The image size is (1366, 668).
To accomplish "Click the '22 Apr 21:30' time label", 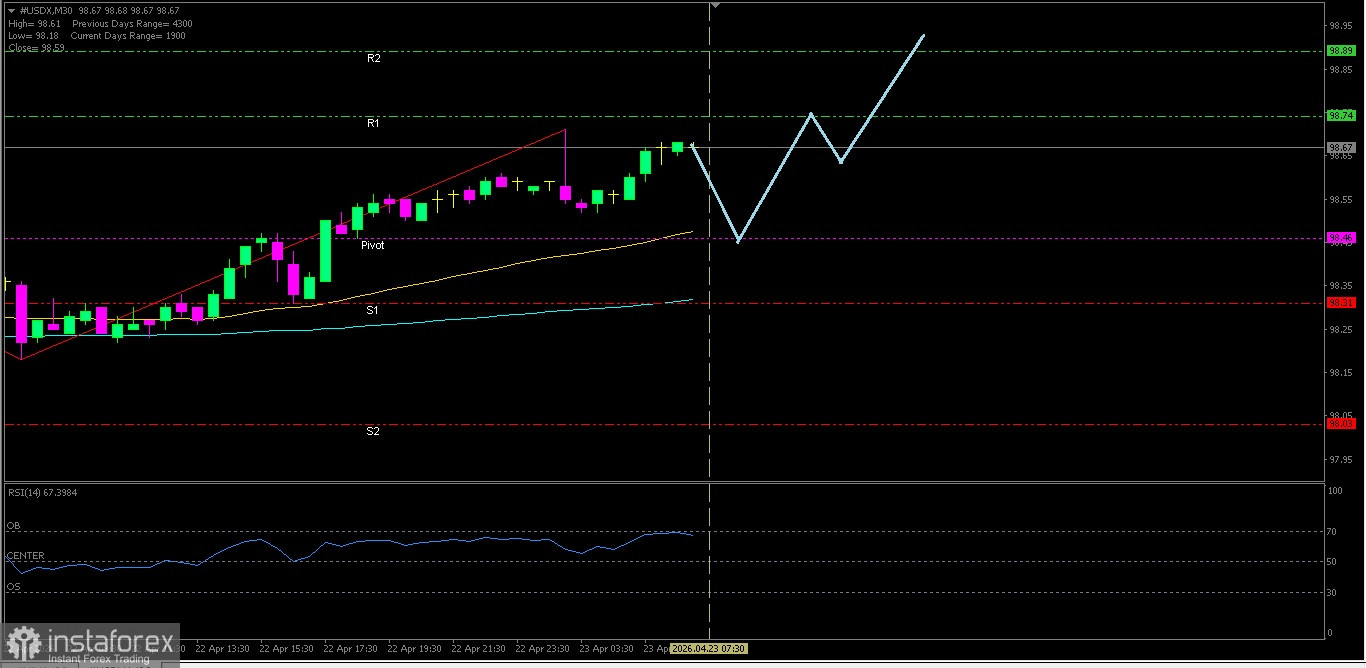I will click(x=480, y=648).
